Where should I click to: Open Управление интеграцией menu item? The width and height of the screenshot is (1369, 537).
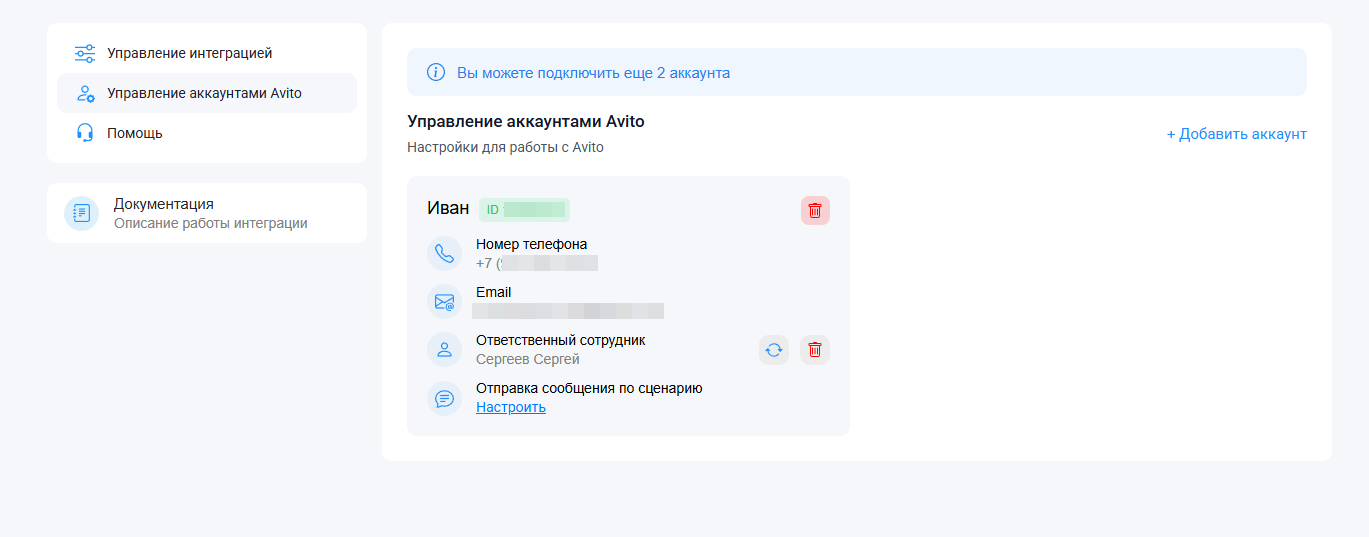coord(189,53)
